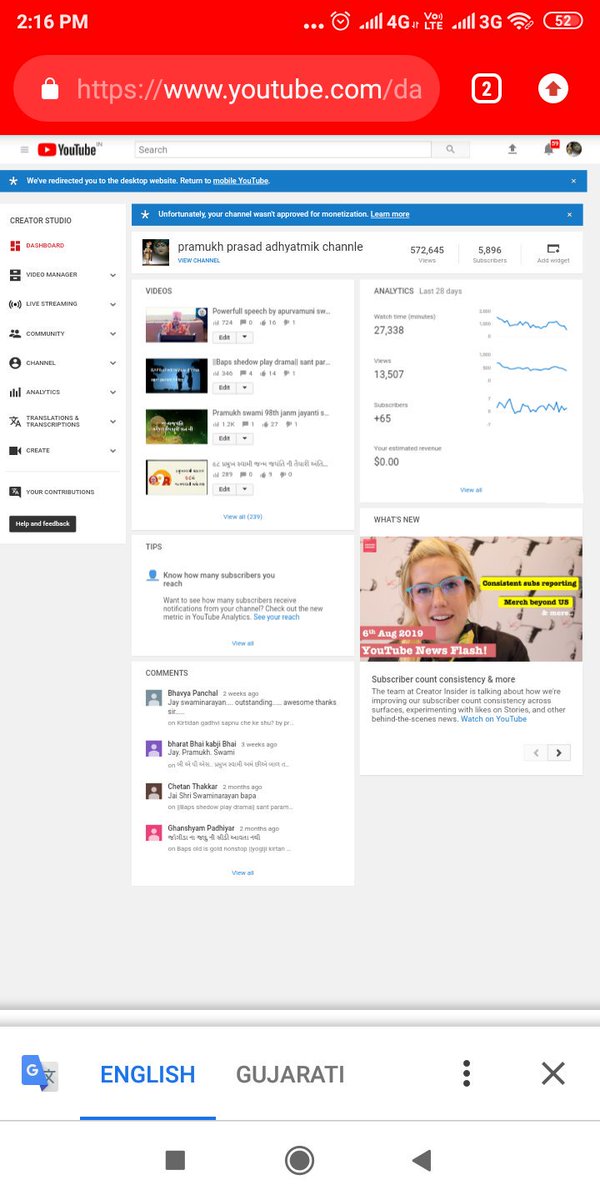Open the YouTube hamburger guide menu
This screenshot has width=600, height=1200.
pos(24,150)
